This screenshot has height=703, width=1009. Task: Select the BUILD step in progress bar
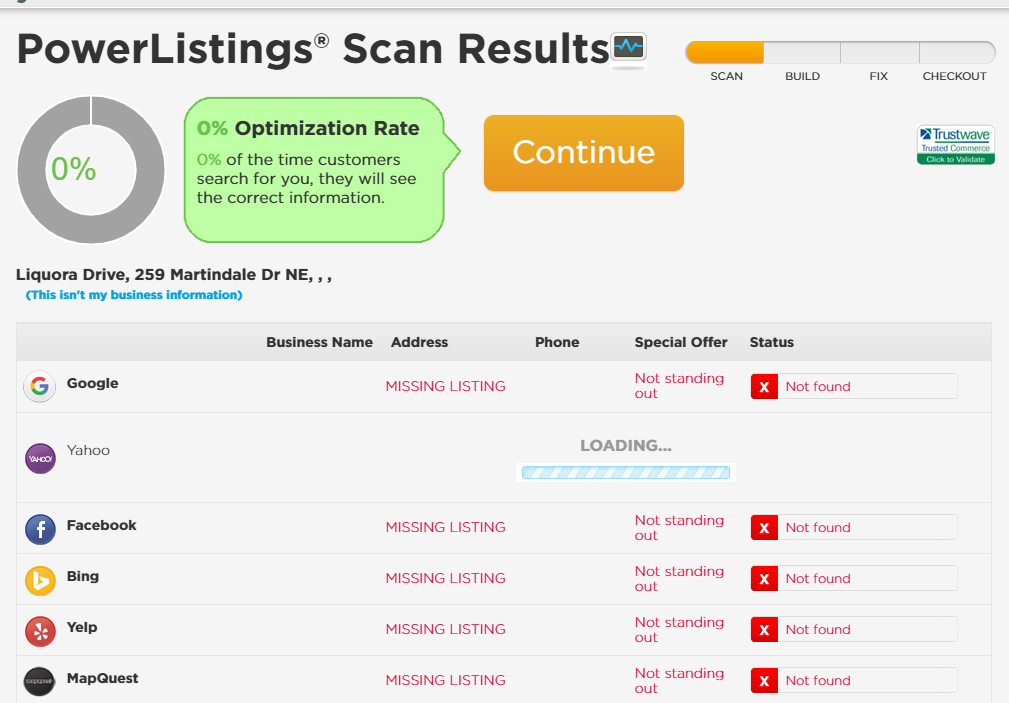click(x=802, y=52)
